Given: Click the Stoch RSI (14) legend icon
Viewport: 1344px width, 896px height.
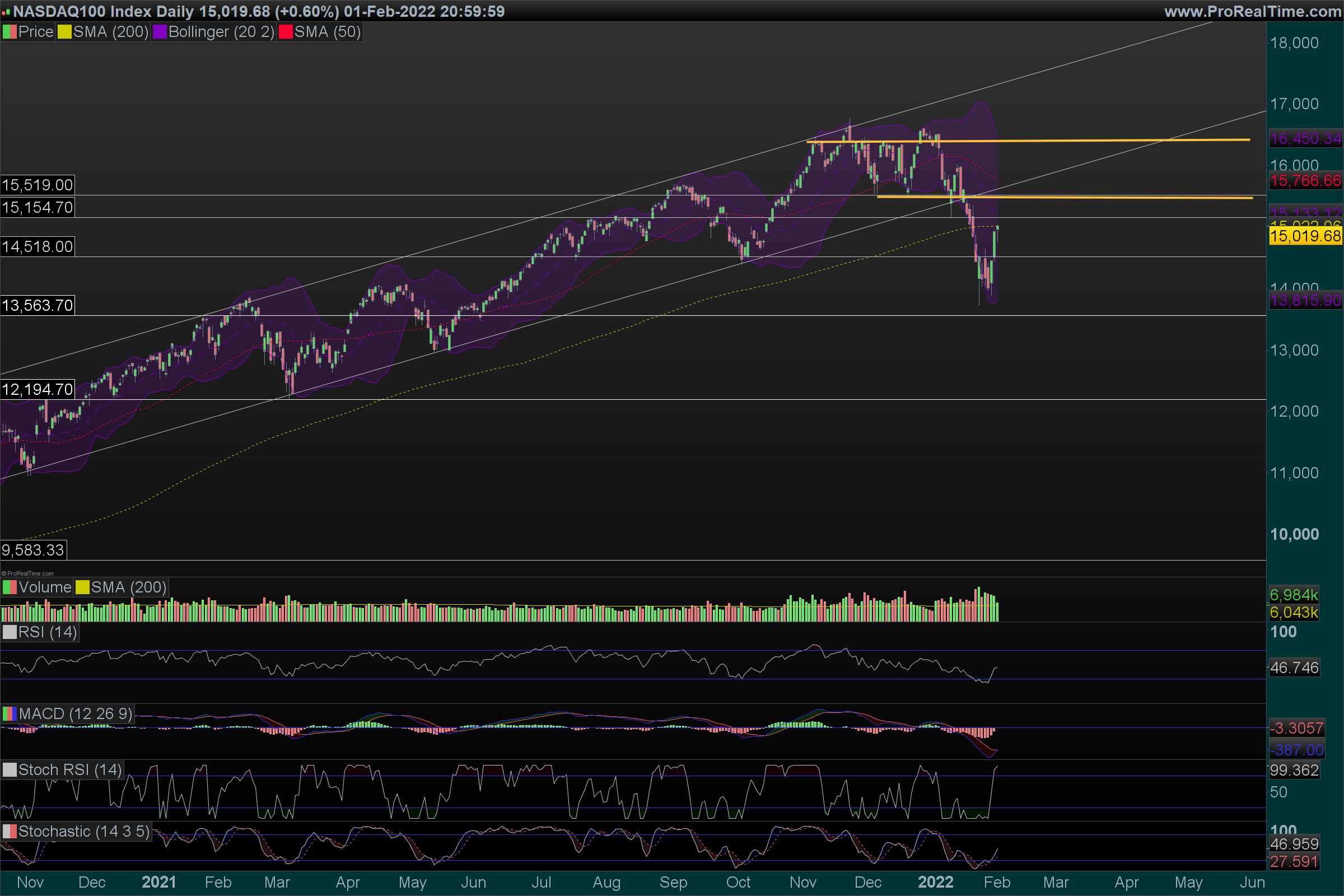Looking at the screenshot, I should click(x=10, y=769).
